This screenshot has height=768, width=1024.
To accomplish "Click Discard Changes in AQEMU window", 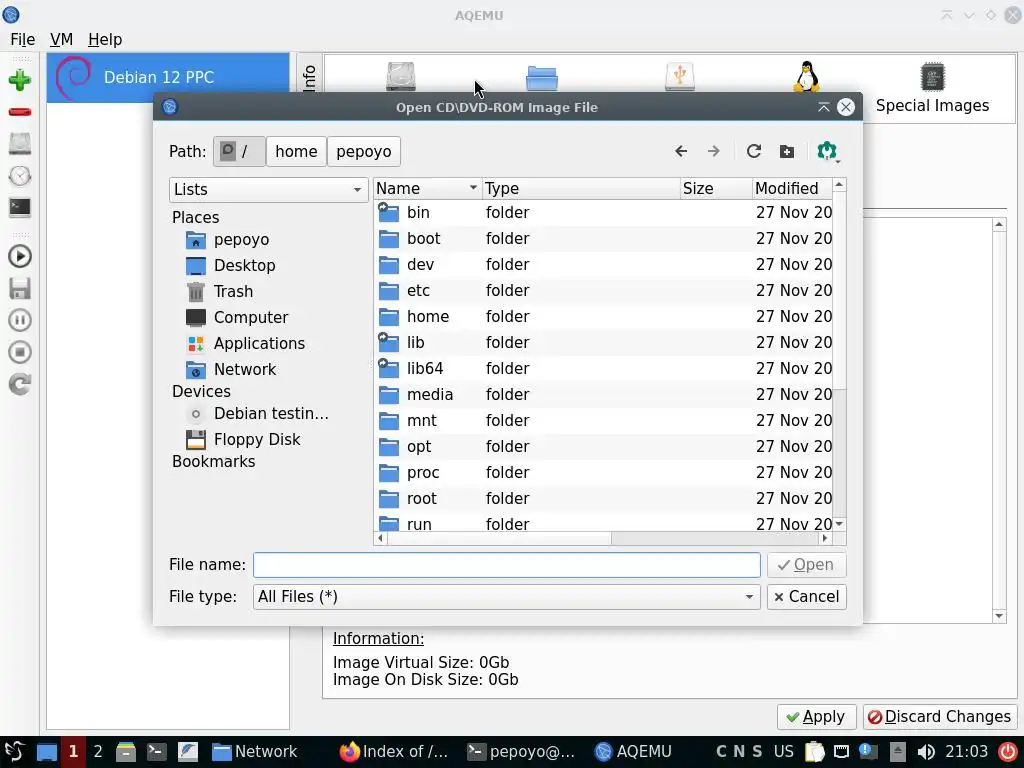I will pos(940,717).
